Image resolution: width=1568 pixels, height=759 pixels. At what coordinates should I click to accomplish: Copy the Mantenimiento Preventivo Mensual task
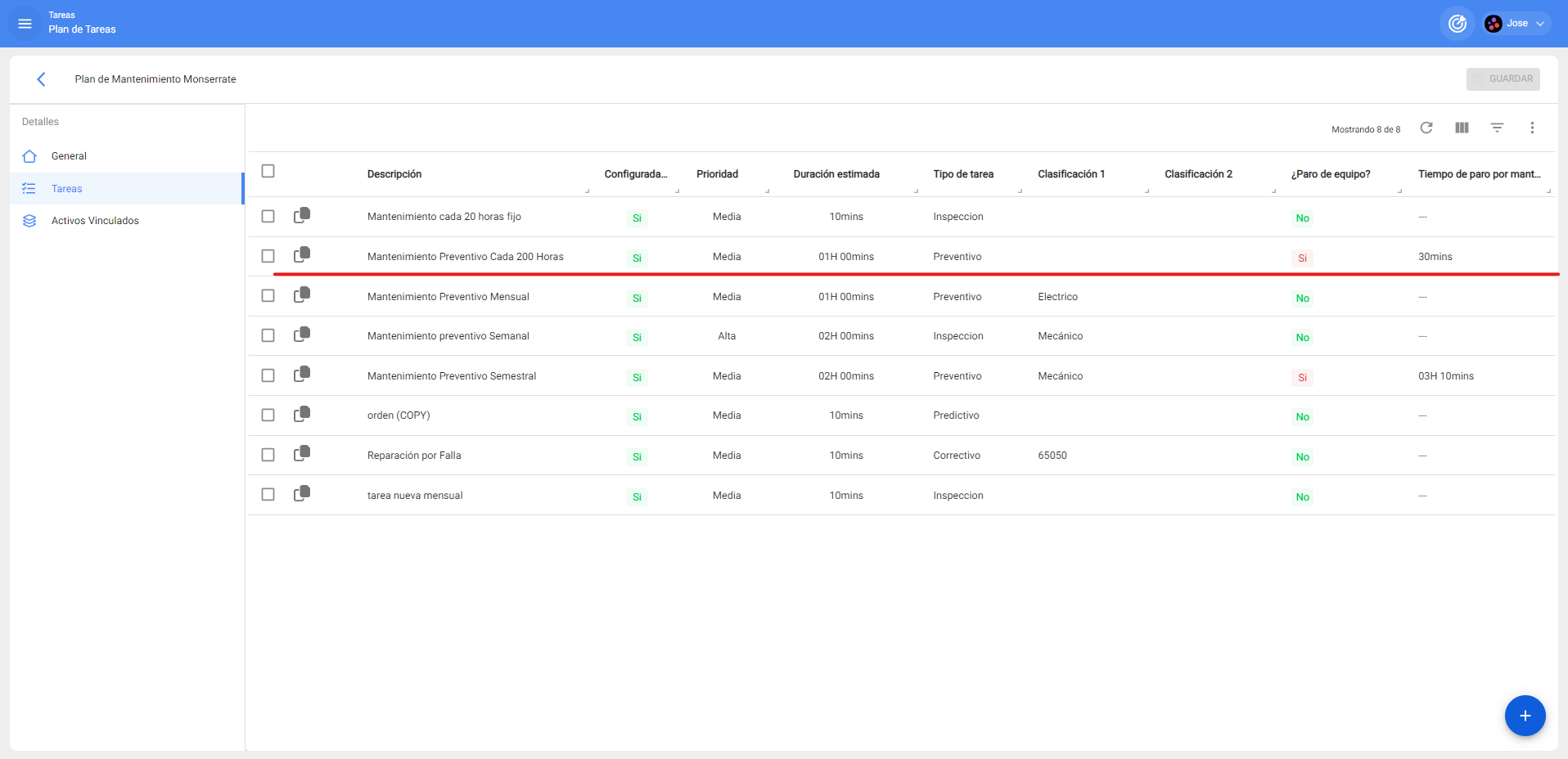302,295
